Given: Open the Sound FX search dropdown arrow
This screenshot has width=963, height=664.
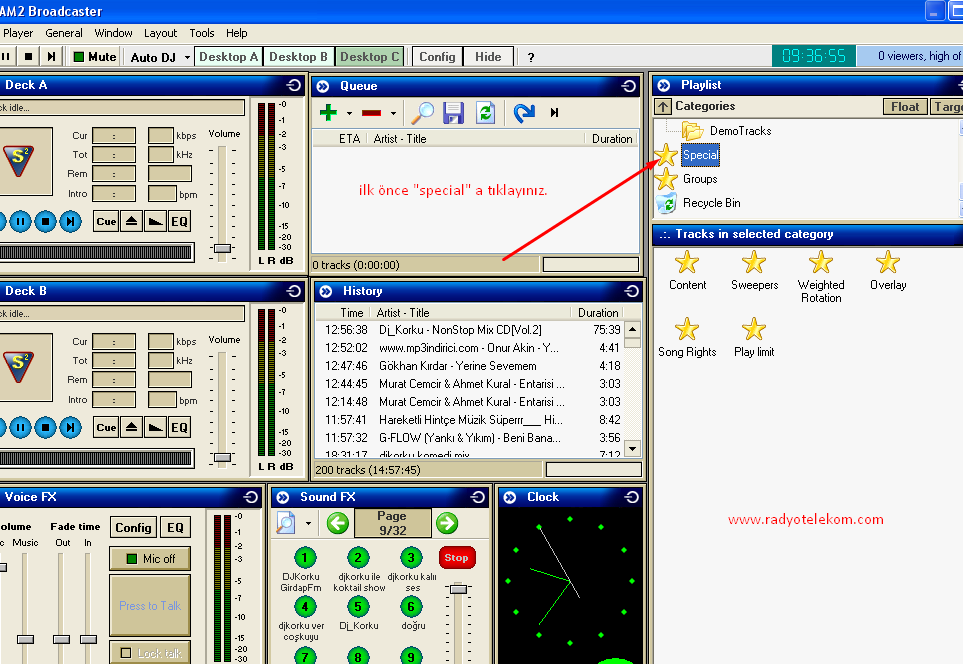Looking at the screenshot, I should [308, 523].
